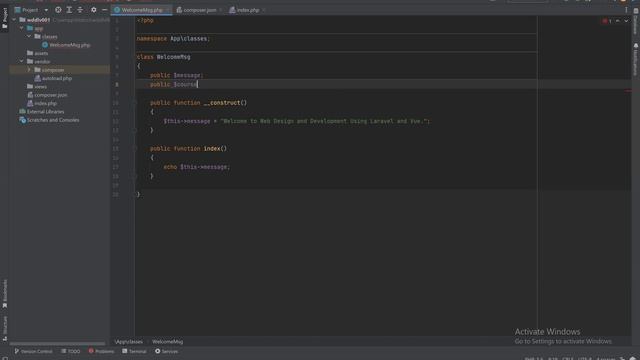Toggle the Bookmarks tool window sidebar button

(x=4, y=293)
